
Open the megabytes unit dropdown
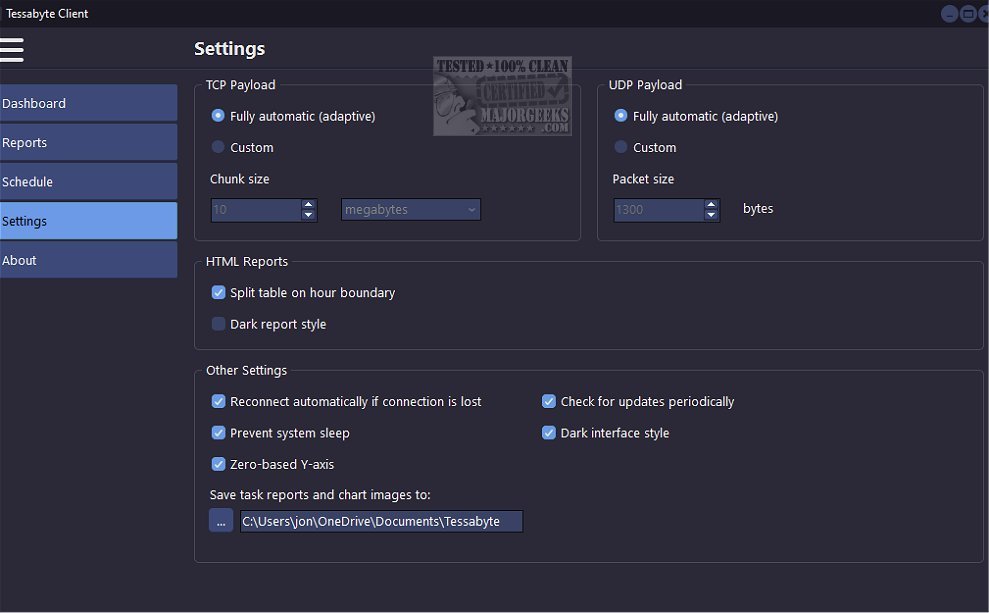pyautogui.click(x=410, y=209)
